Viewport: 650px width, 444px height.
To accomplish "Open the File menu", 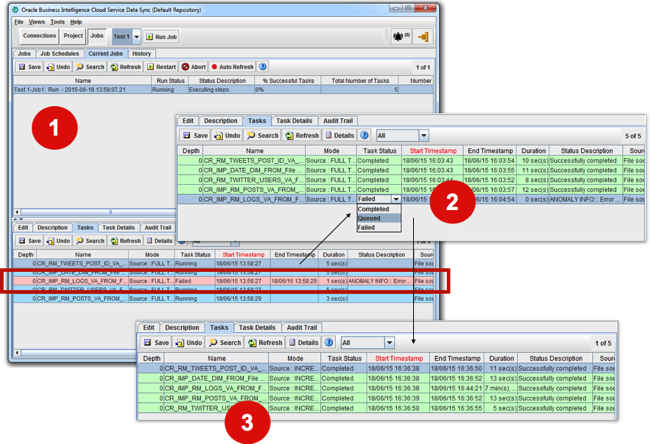I will [19, 22].
